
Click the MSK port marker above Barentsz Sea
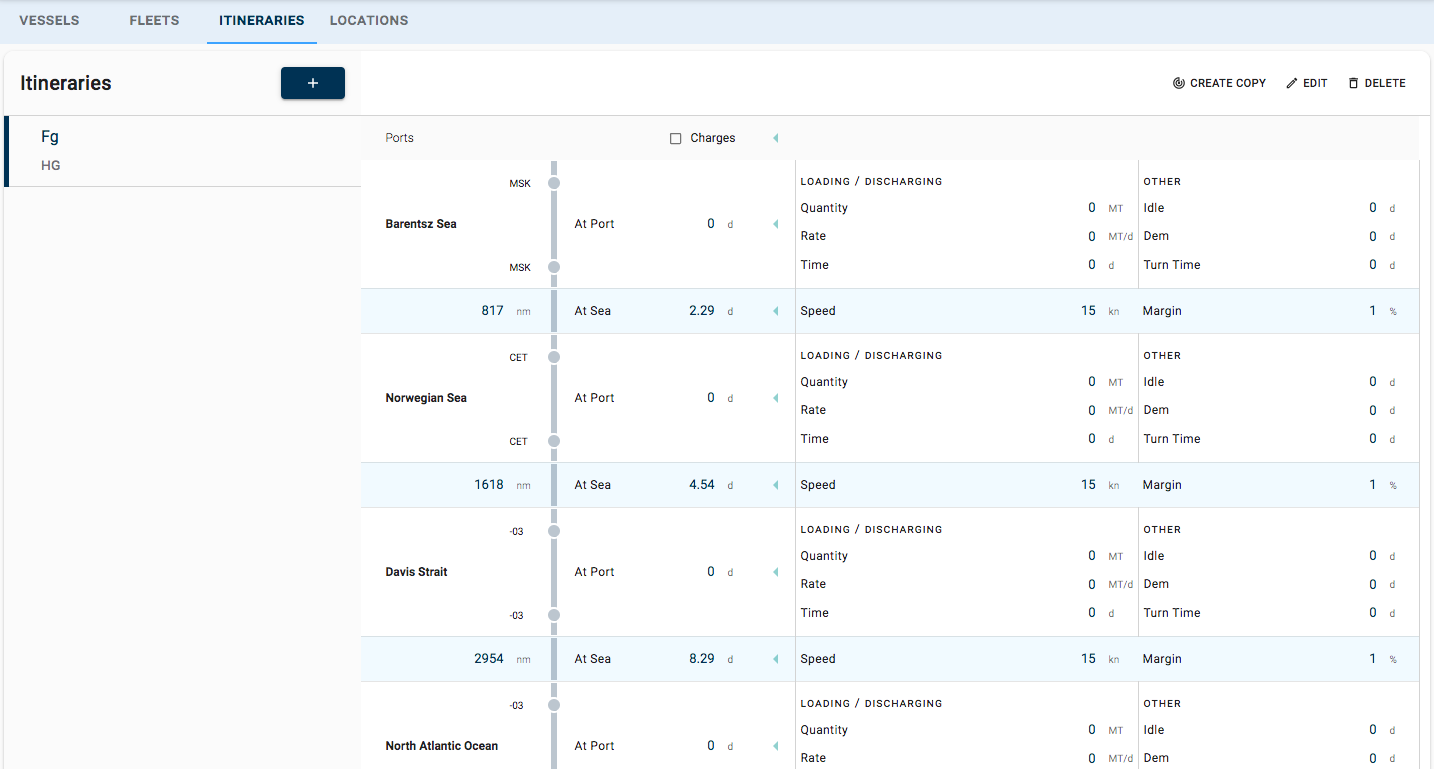[x=554, y=183]
